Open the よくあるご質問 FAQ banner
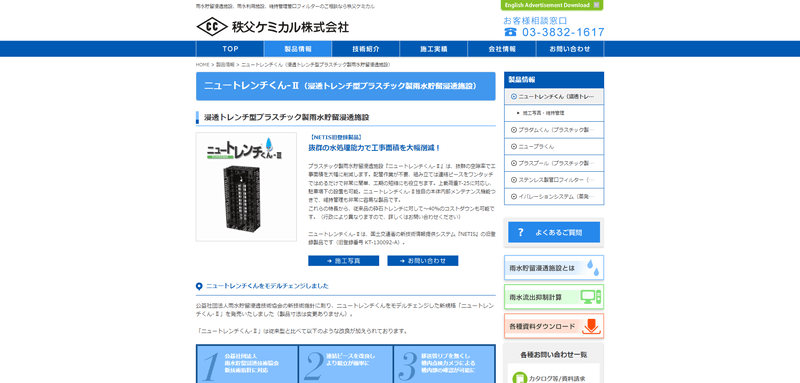The width and height of the screenshot is (800, 383). (x=554, y=233)
